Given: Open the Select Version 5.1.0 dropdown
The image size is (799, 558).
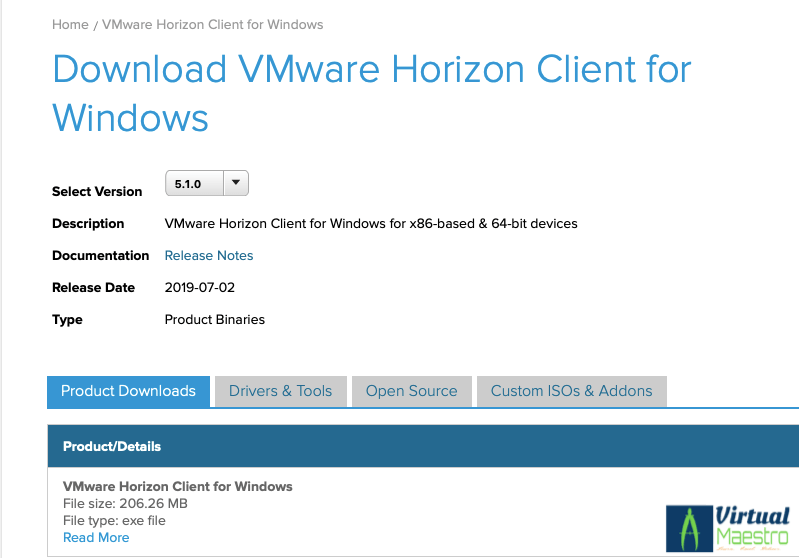Looking at the screenshot, I should click(206, 183).
